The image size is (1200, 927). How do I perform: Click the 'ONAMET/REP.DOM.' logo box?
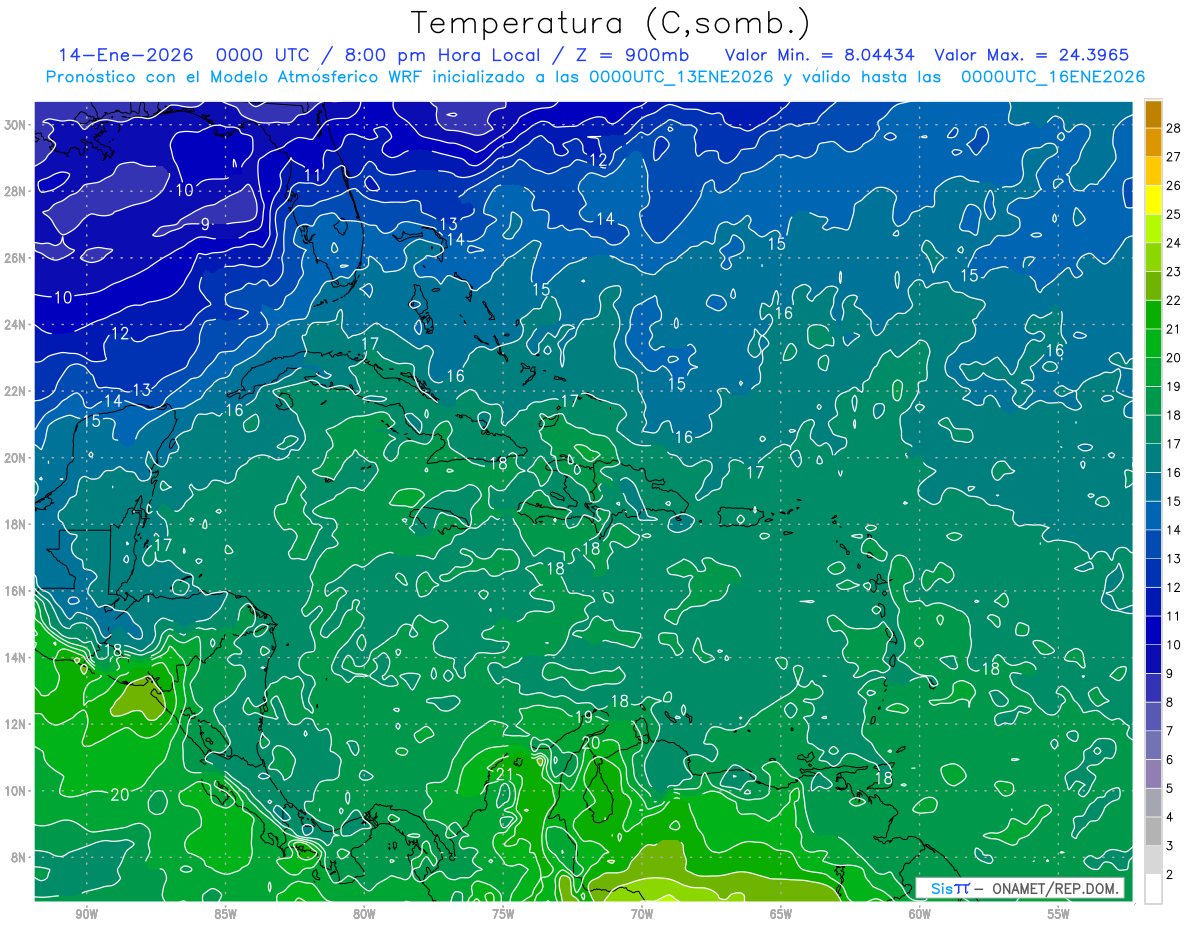coord(1019,888)
